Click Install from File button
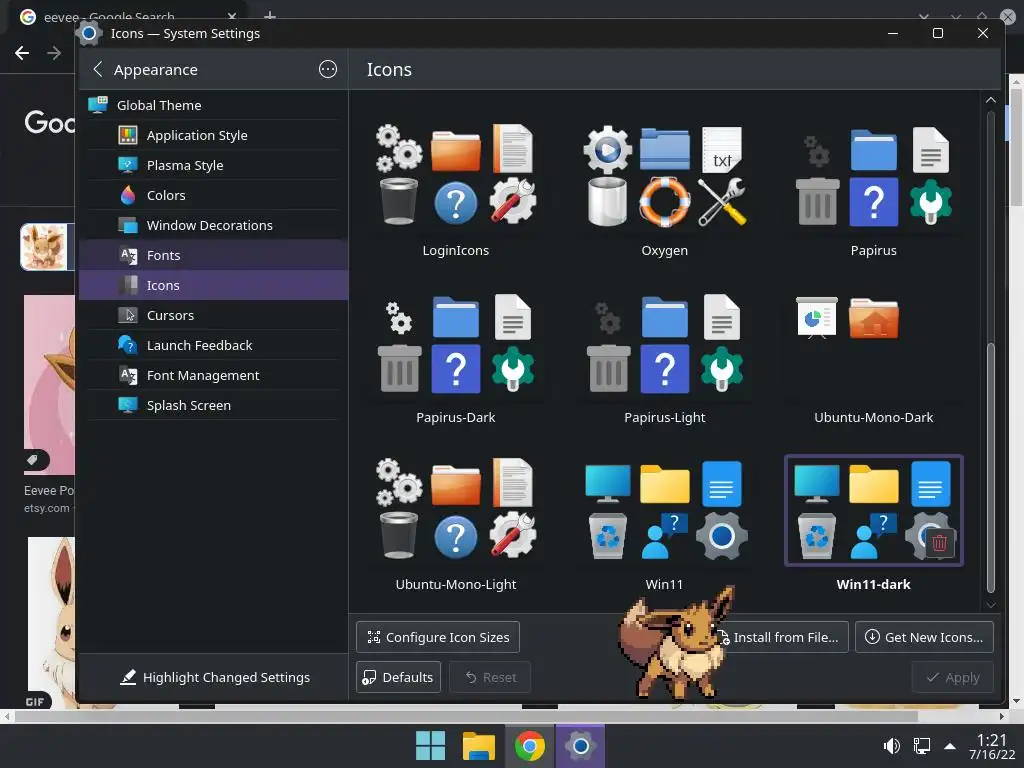The height and width of the screenshot is (768, 1024). (x=781, y=637)
